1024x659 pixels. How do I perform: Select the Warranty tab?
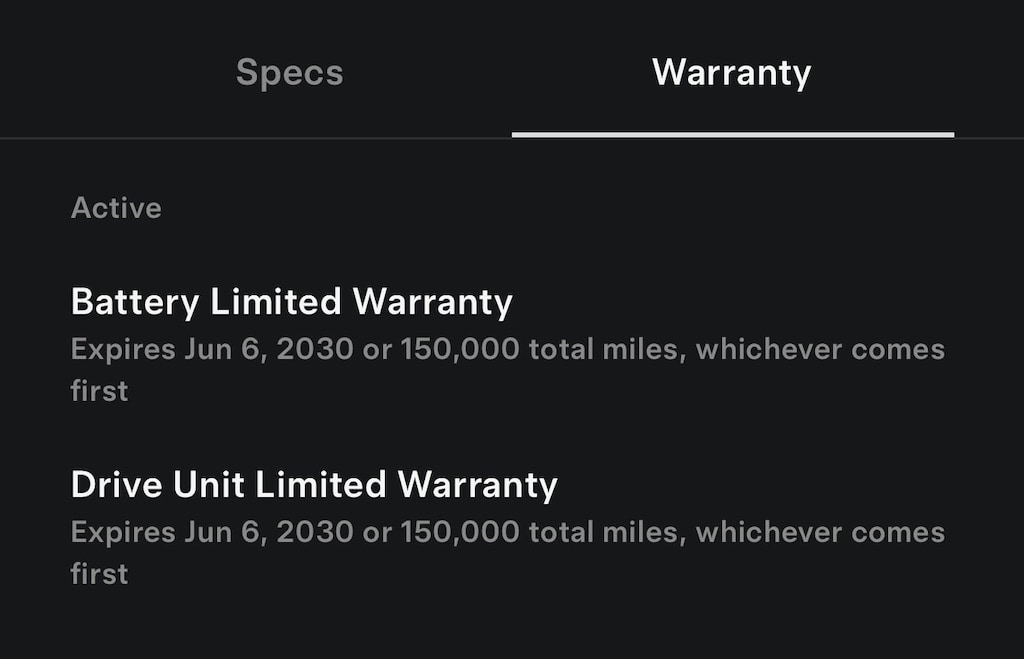point(731,73)
